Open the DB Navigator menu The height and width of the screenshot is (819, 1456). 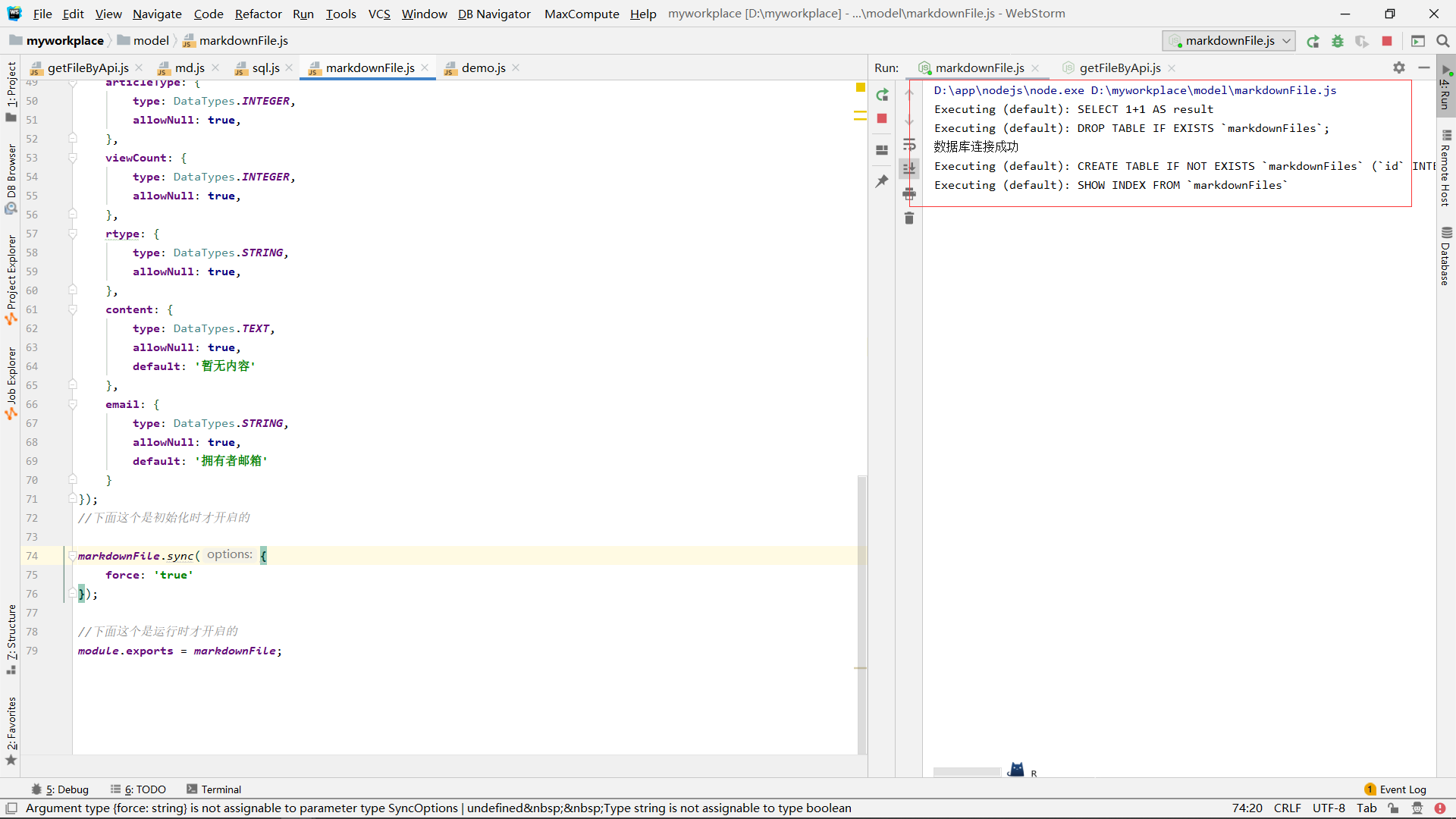pyautogui.click(x=494, y=14)
